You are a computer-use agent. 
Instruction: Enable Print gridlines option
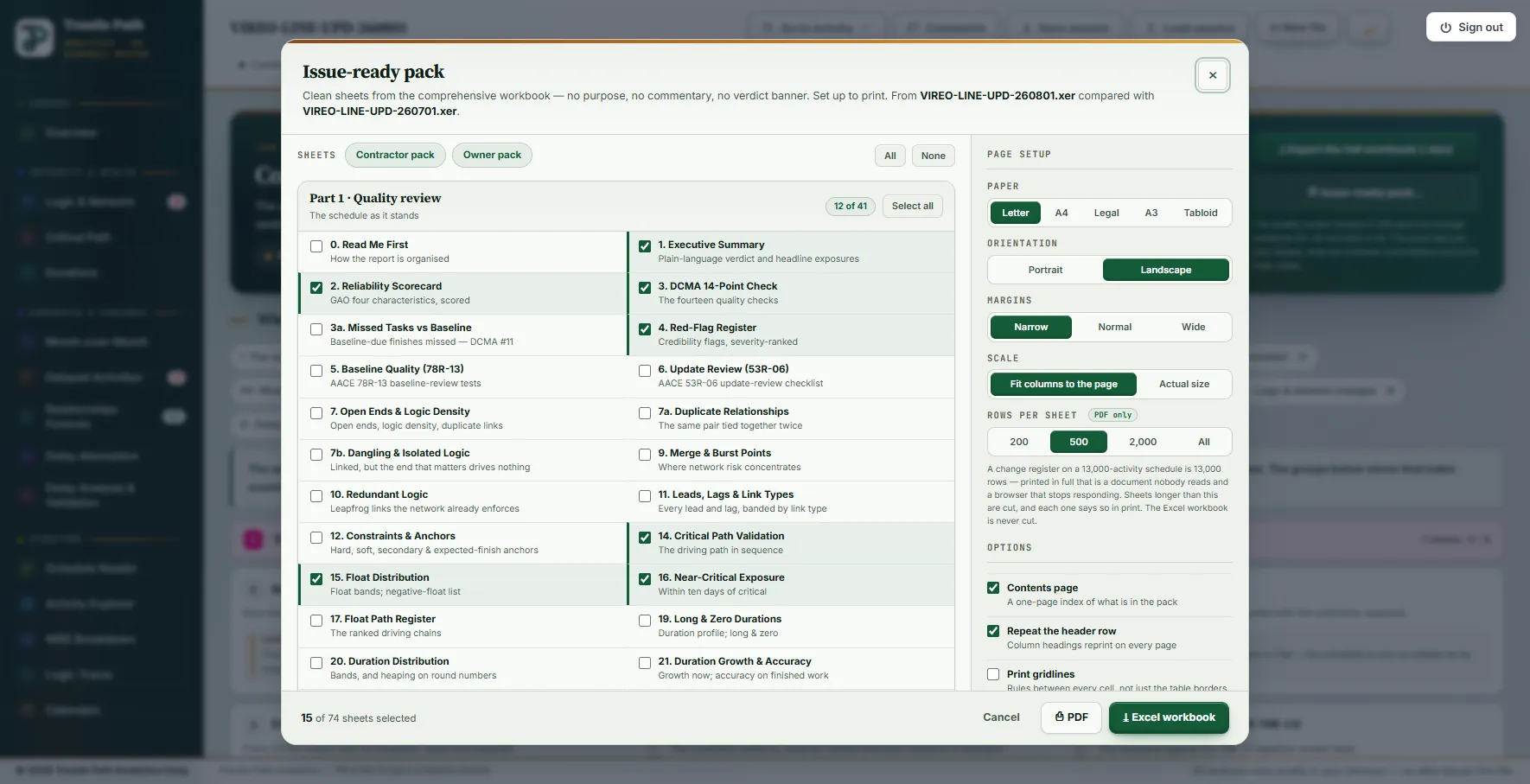pyautogui.click(x=993, y=674)
